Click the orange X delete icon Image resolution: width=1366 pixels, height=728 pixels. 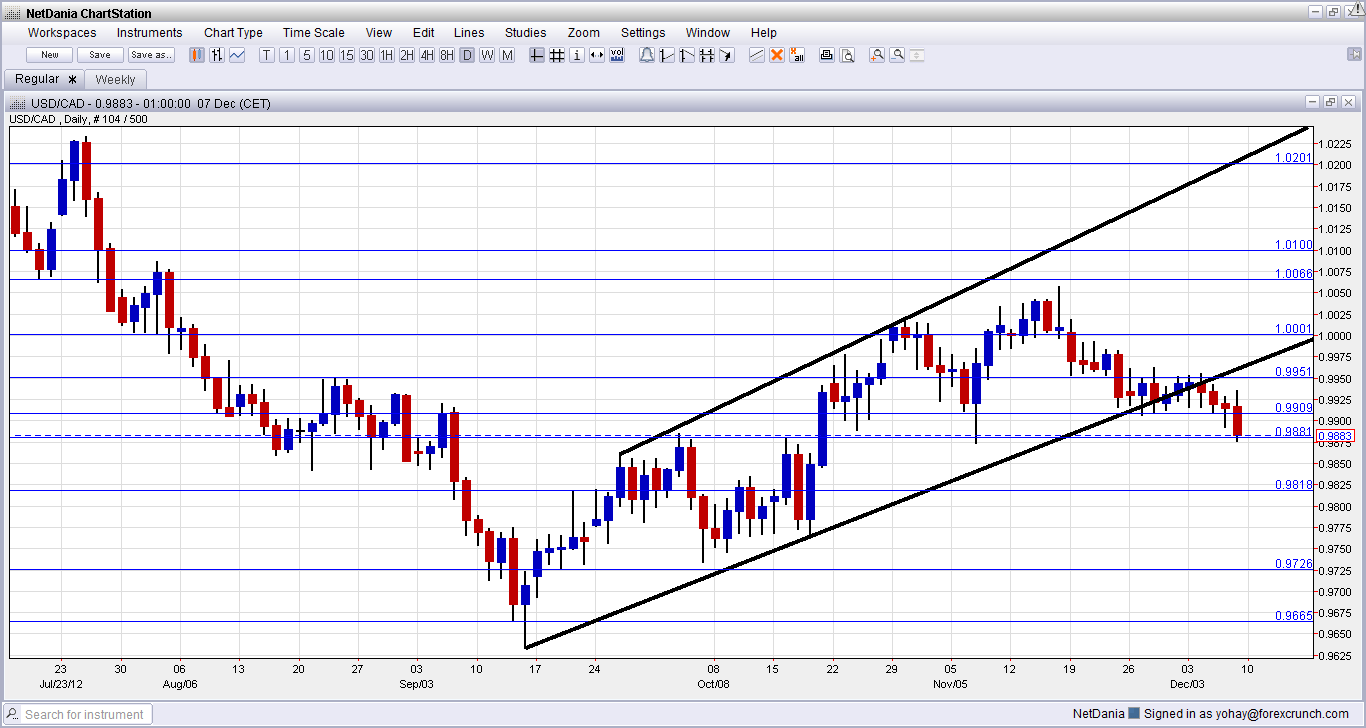(x=776, y=55)
